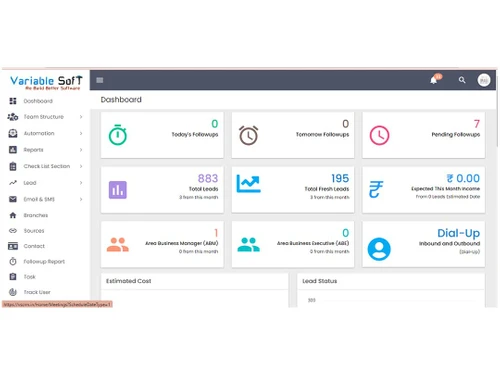The height and width of the screenshot is (375, 500).
Task: Click the rupee symbol income icon
Action: [376, 189]
